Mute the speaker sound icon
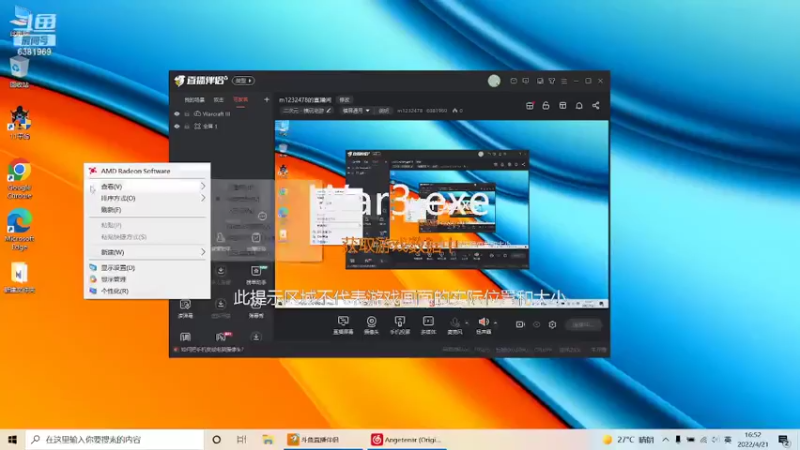800x450 pixels. point(483,324)
